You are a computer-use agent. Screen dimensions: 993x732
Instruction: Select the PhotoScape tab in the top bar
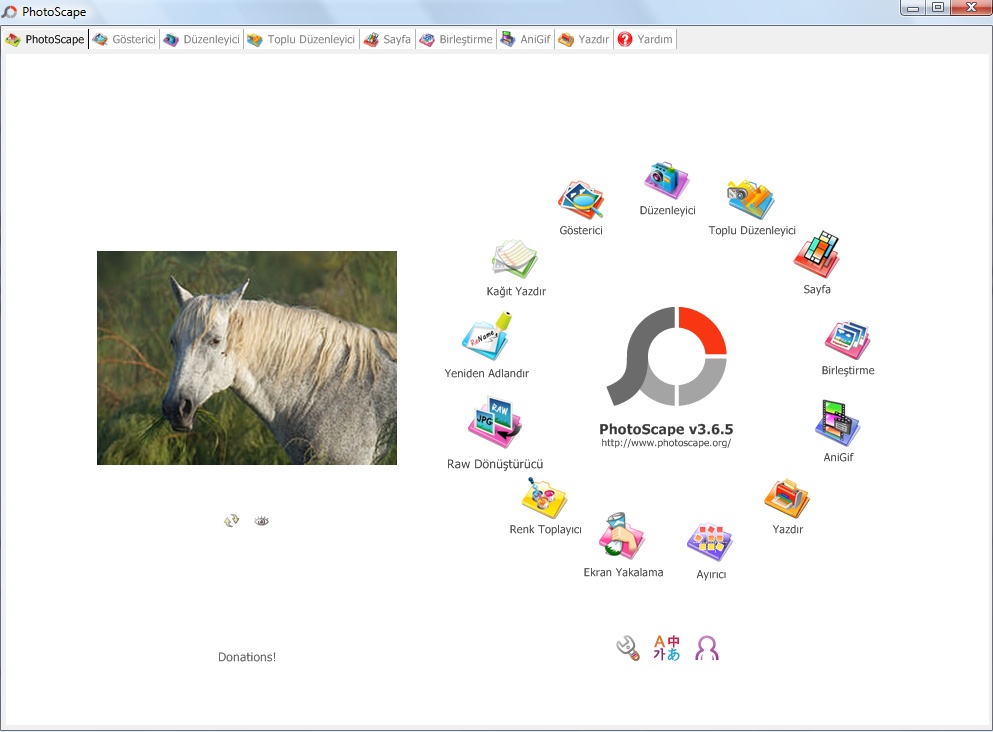(x=45, y=39)
